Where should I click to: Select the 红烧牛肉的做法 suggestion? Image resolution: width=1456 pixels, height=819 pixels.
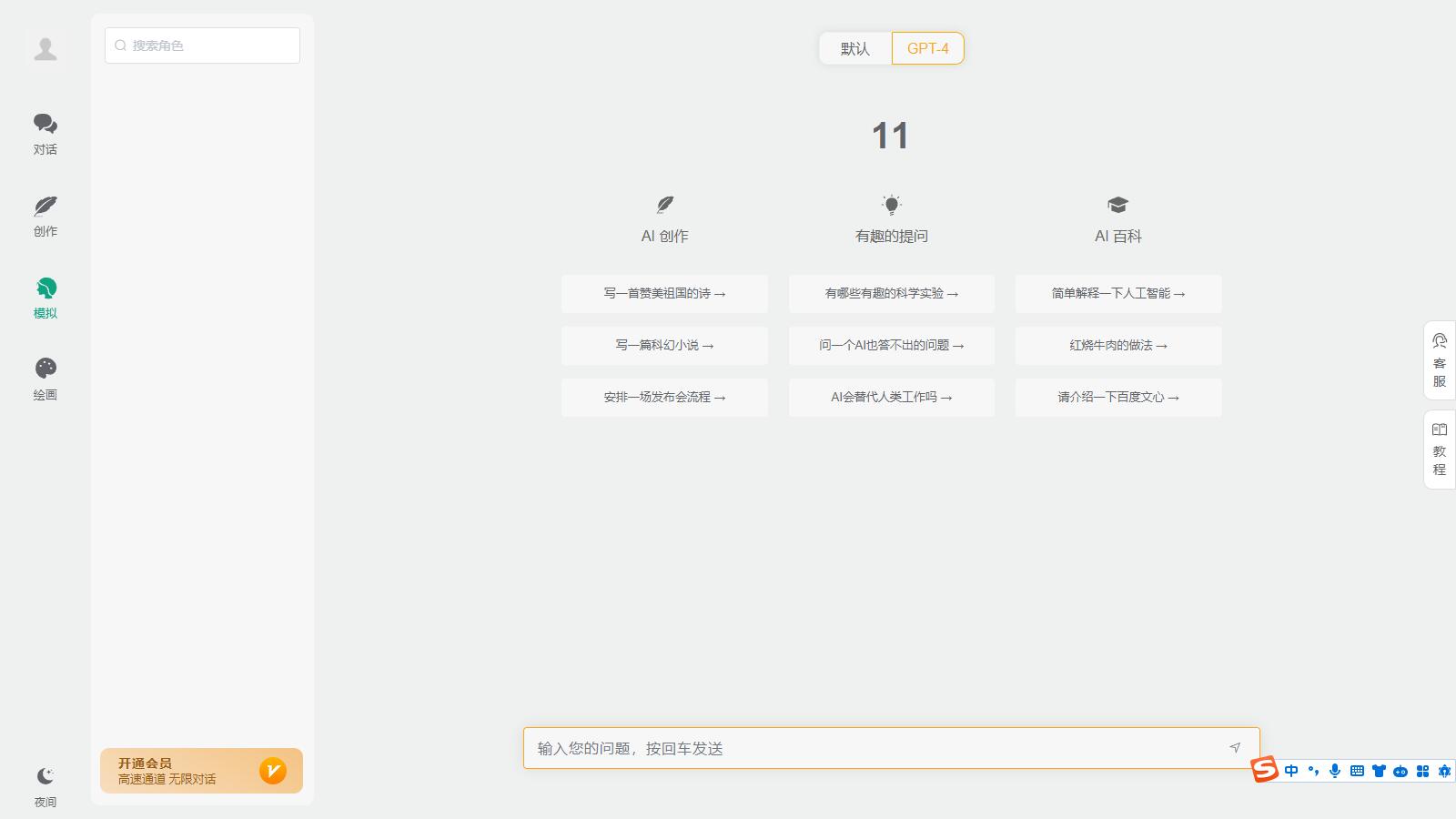pos(1117,346)
